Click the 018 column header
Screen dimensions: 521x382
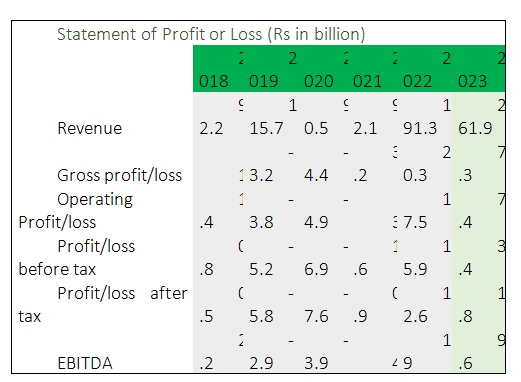coord(214,81)
